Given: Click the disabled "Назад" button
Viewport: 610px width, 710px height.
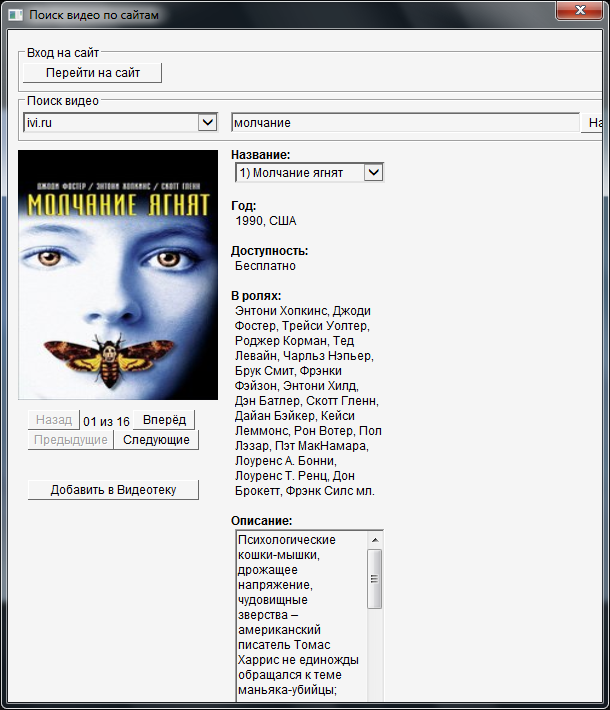Looking at the screenshot, I should [54, 420].
